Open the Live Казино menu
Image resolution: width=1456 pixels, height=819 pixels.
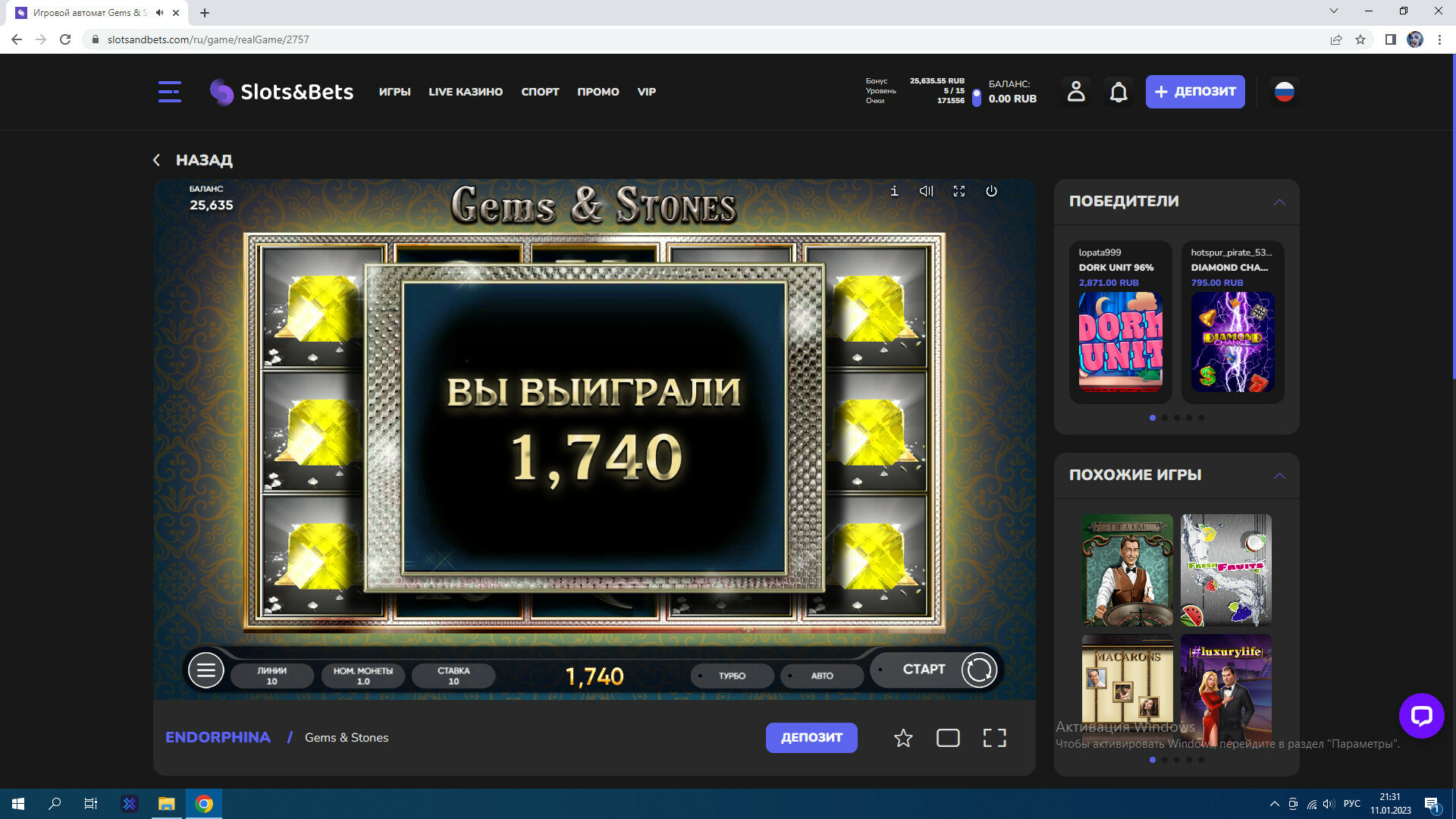click(x=466, y=92)
